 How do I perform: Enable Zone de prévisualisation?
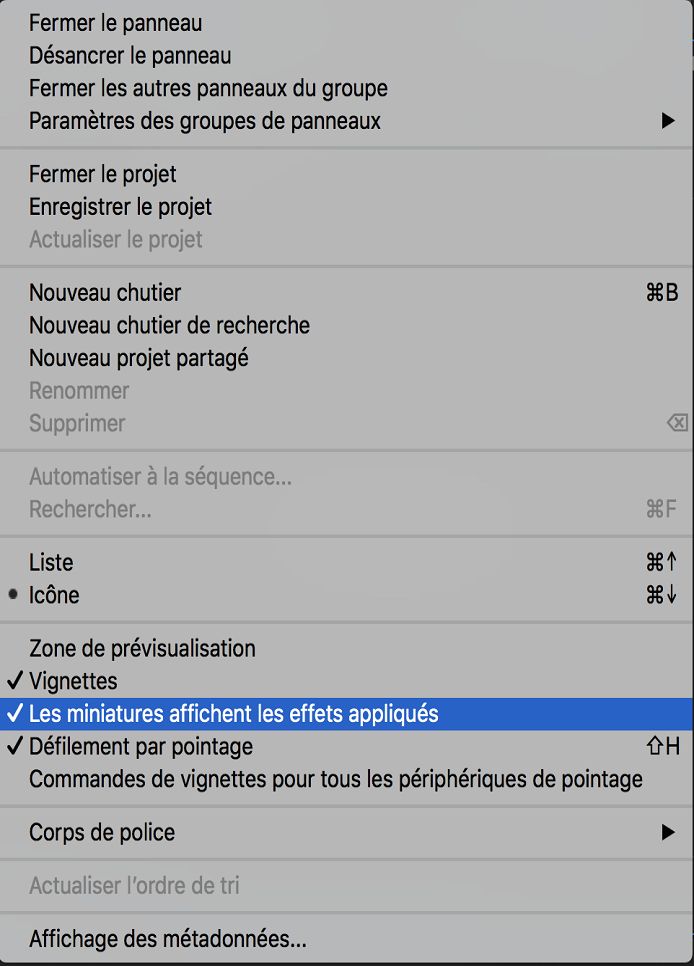click(x=142, y=648)
